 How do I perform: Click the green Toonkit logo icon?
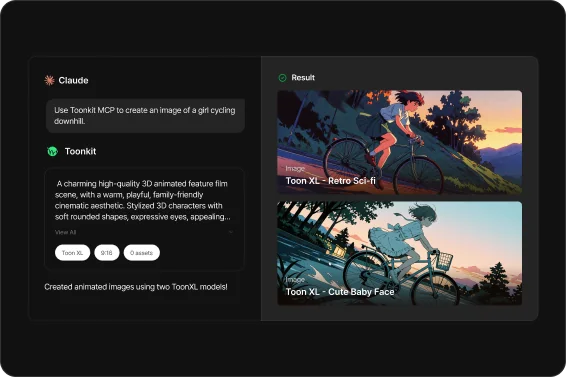point(53,151)
